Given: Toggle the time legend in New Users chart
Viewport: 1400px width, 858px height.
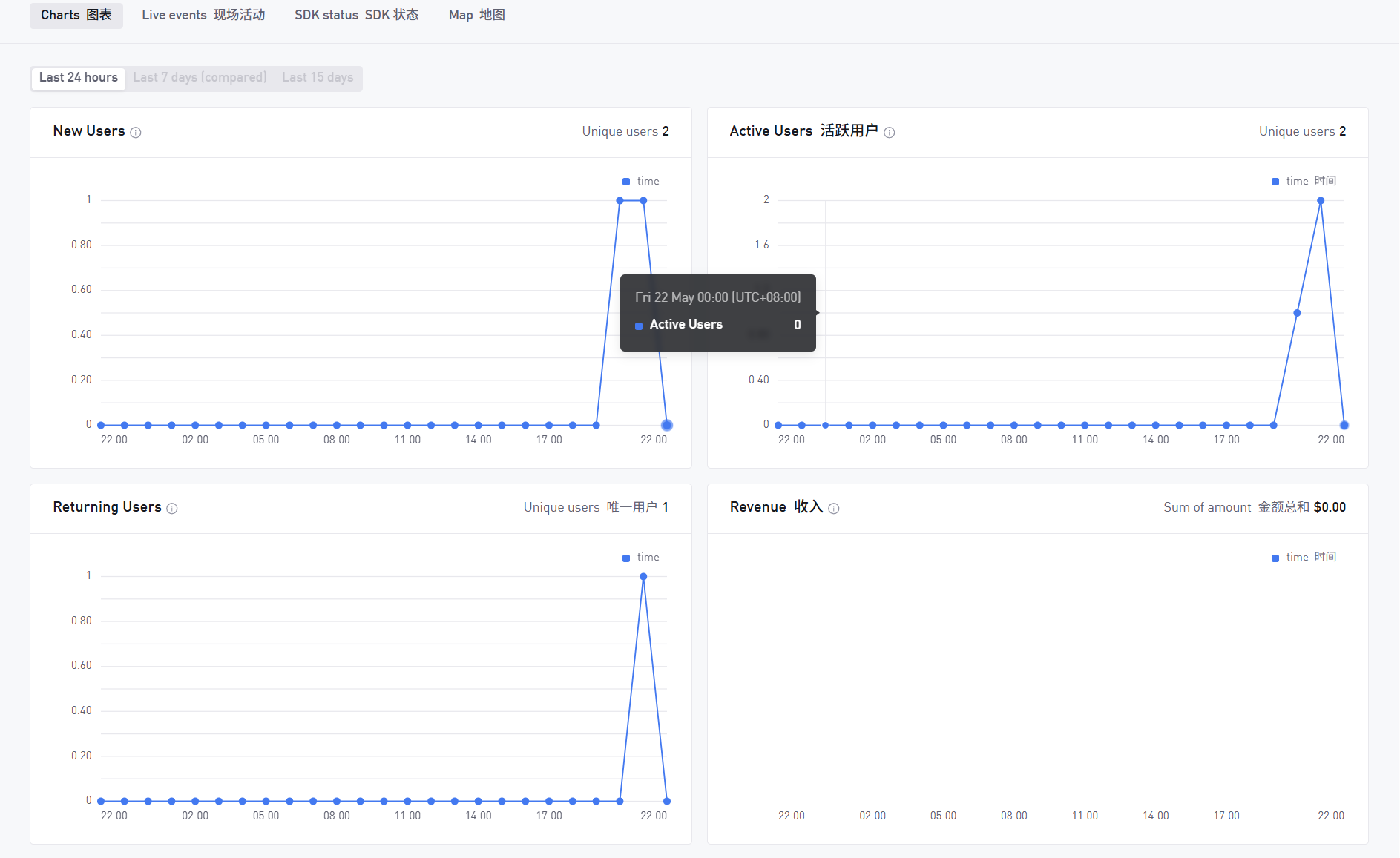Looking at the screenshot, I should pyautogui.click(x=641, y=182).
